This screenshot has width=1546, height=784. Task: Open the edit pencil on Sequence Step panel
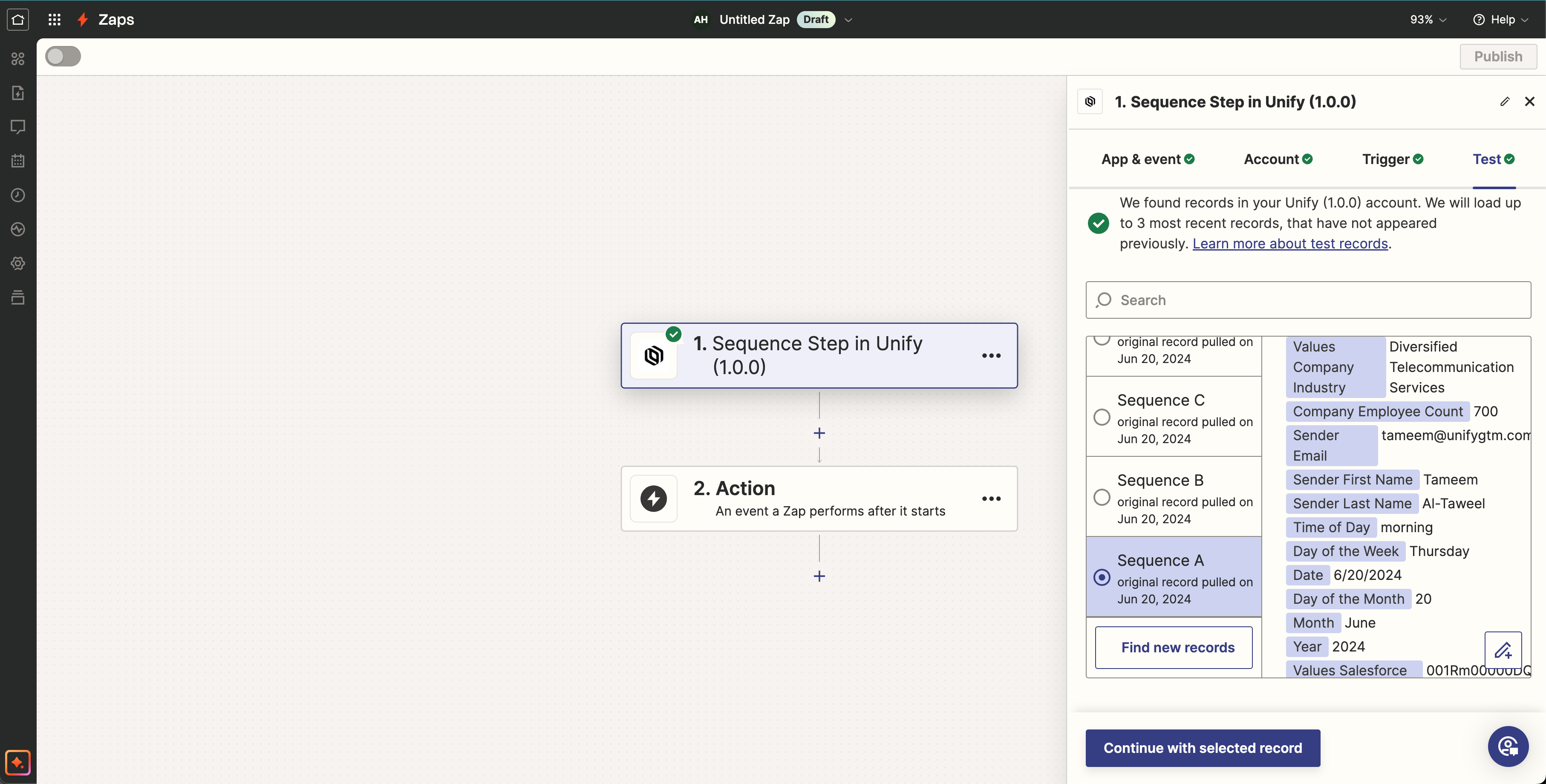1505,101
